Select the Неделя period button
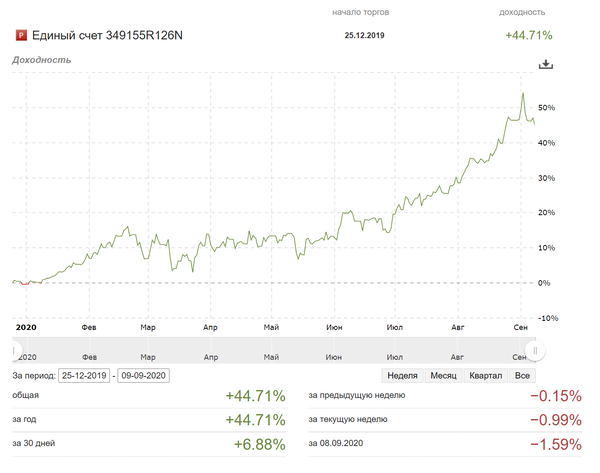 [x=402, y=375]
